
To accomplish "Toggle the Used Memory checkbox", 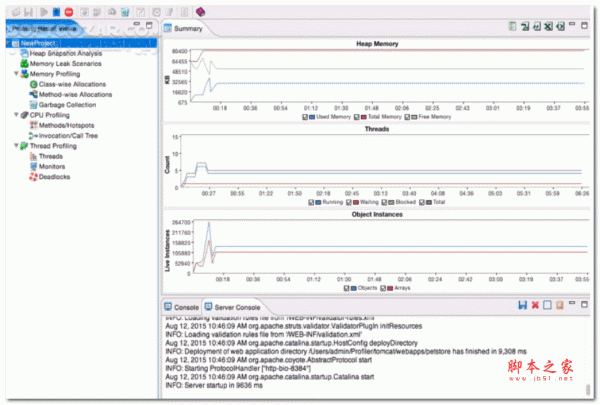I will pyautogui.click(x=305, y=117).
